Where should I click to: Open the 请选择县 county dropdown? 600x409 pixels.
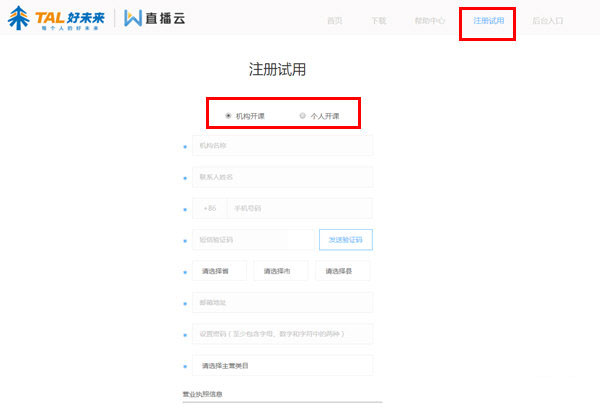341,271
